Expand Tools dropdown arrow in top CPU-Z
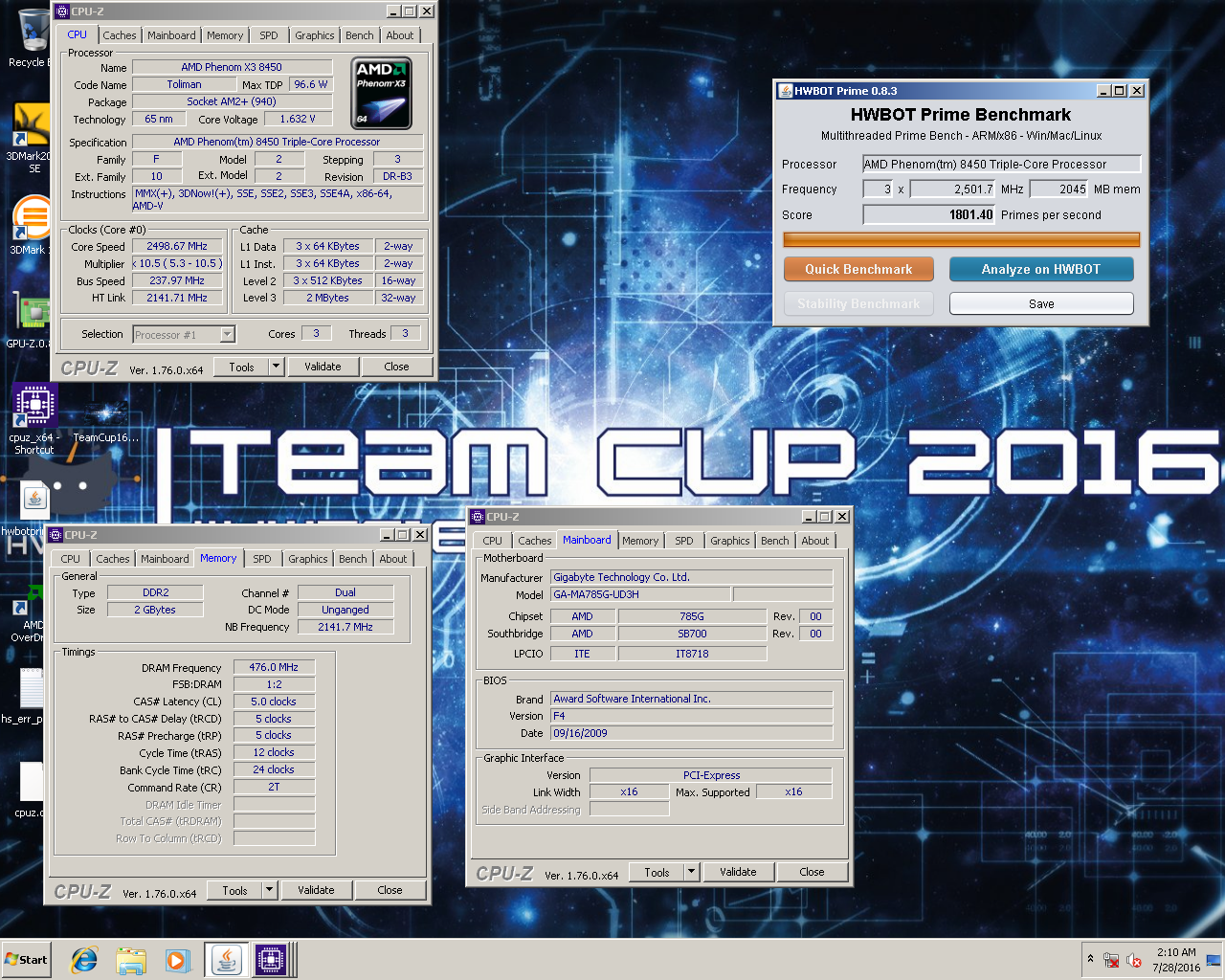1225x980 pixels. tap(277, 367)
